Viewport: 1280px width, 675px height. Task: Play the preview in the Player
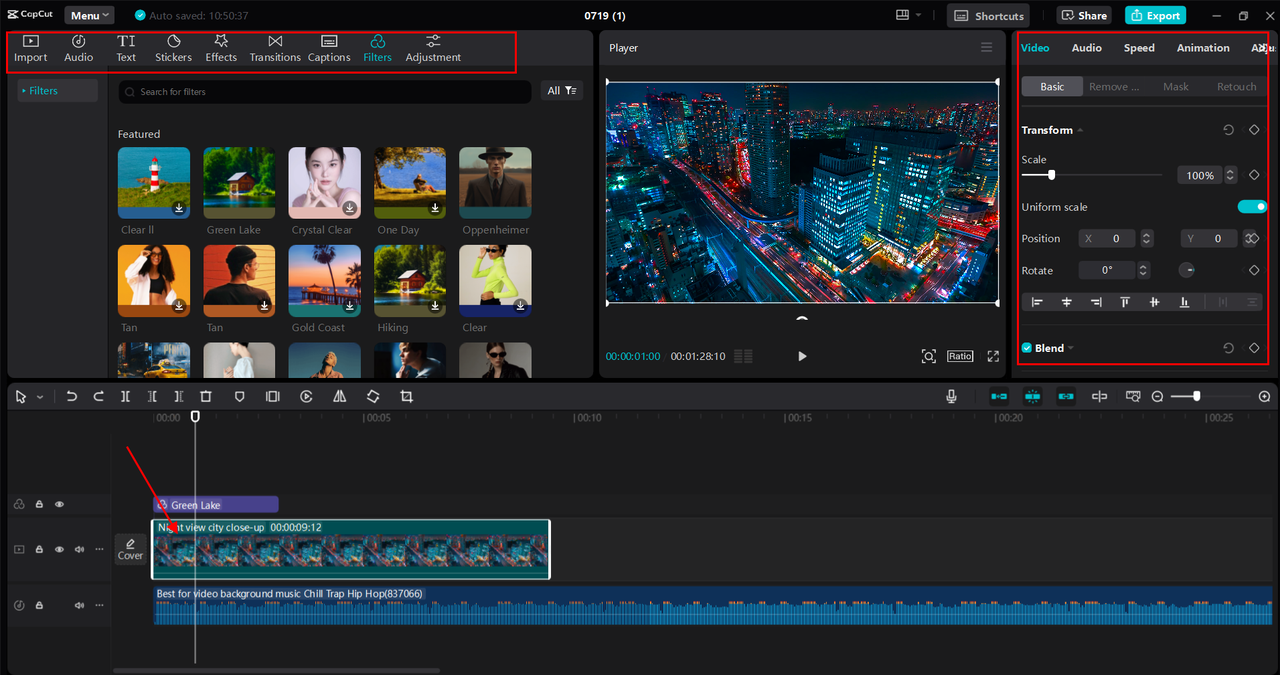802,356
